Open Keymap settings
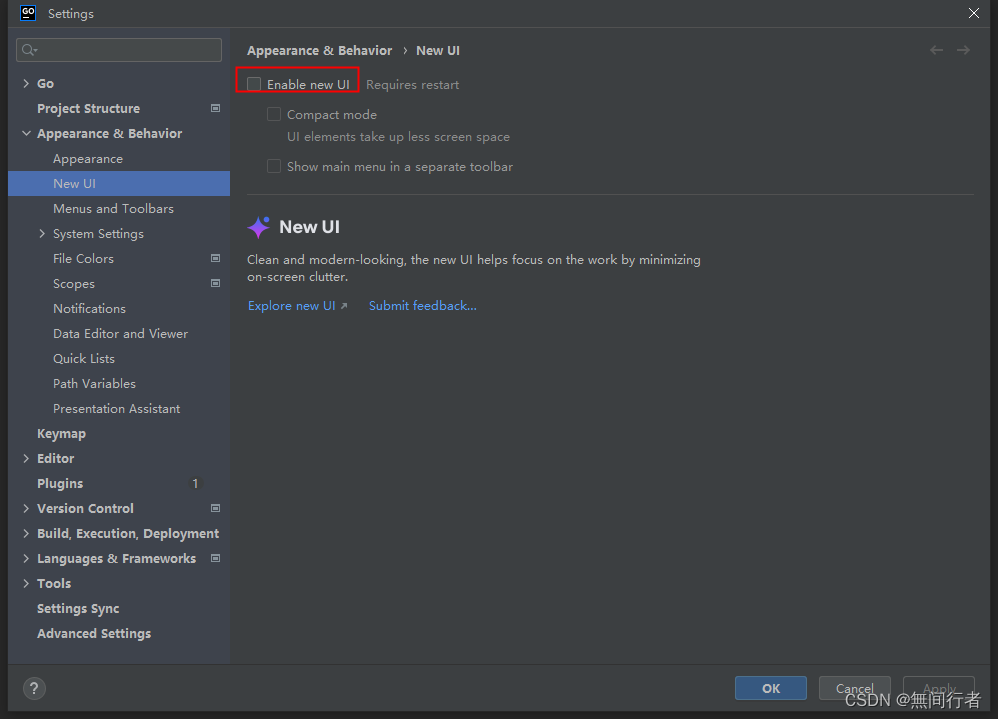This screenshot has height=719, width=998. 61,433
